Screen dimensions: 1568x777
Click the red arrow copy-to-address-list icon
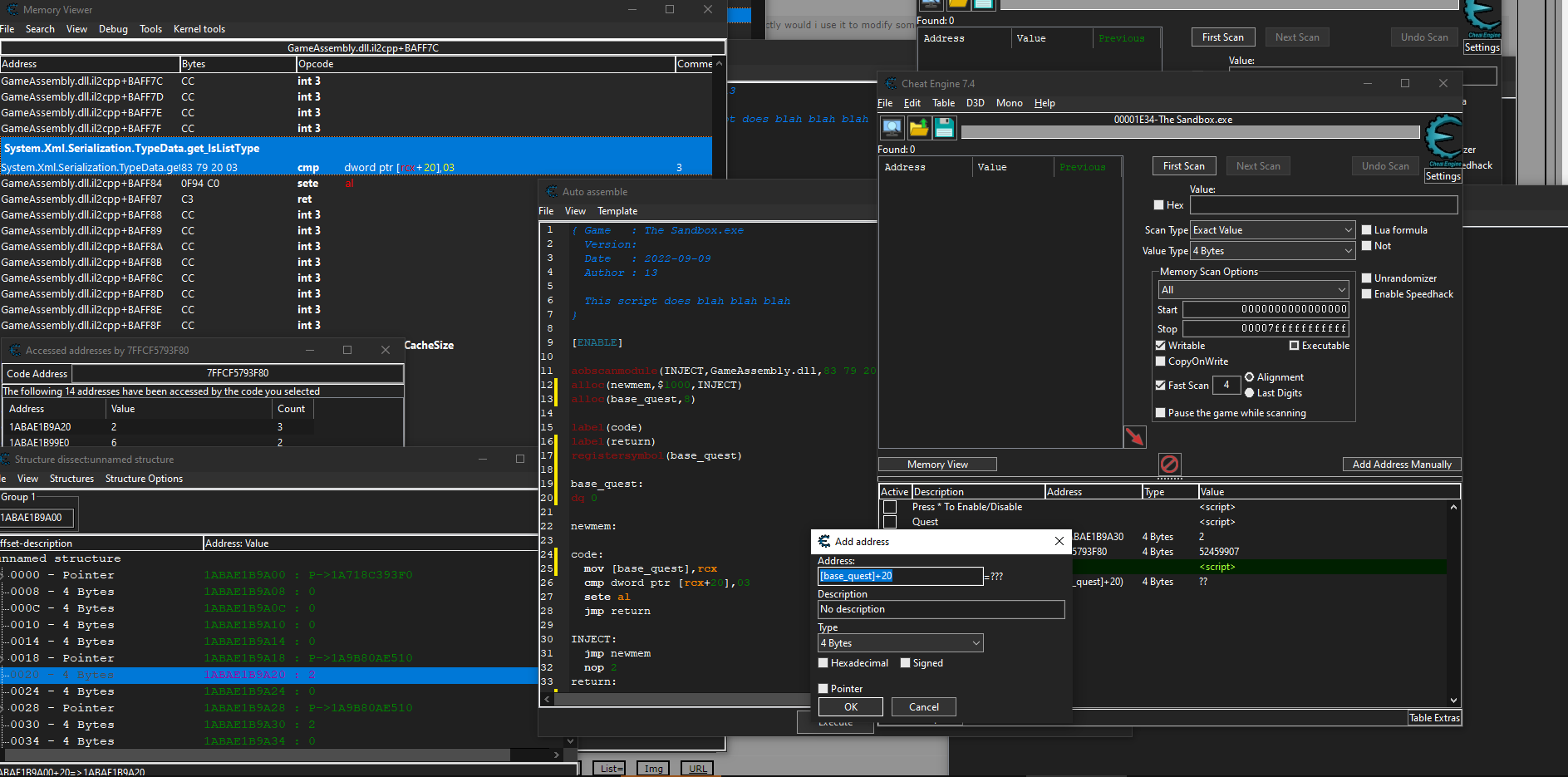pyautogui.click(x=1134, y=436)
